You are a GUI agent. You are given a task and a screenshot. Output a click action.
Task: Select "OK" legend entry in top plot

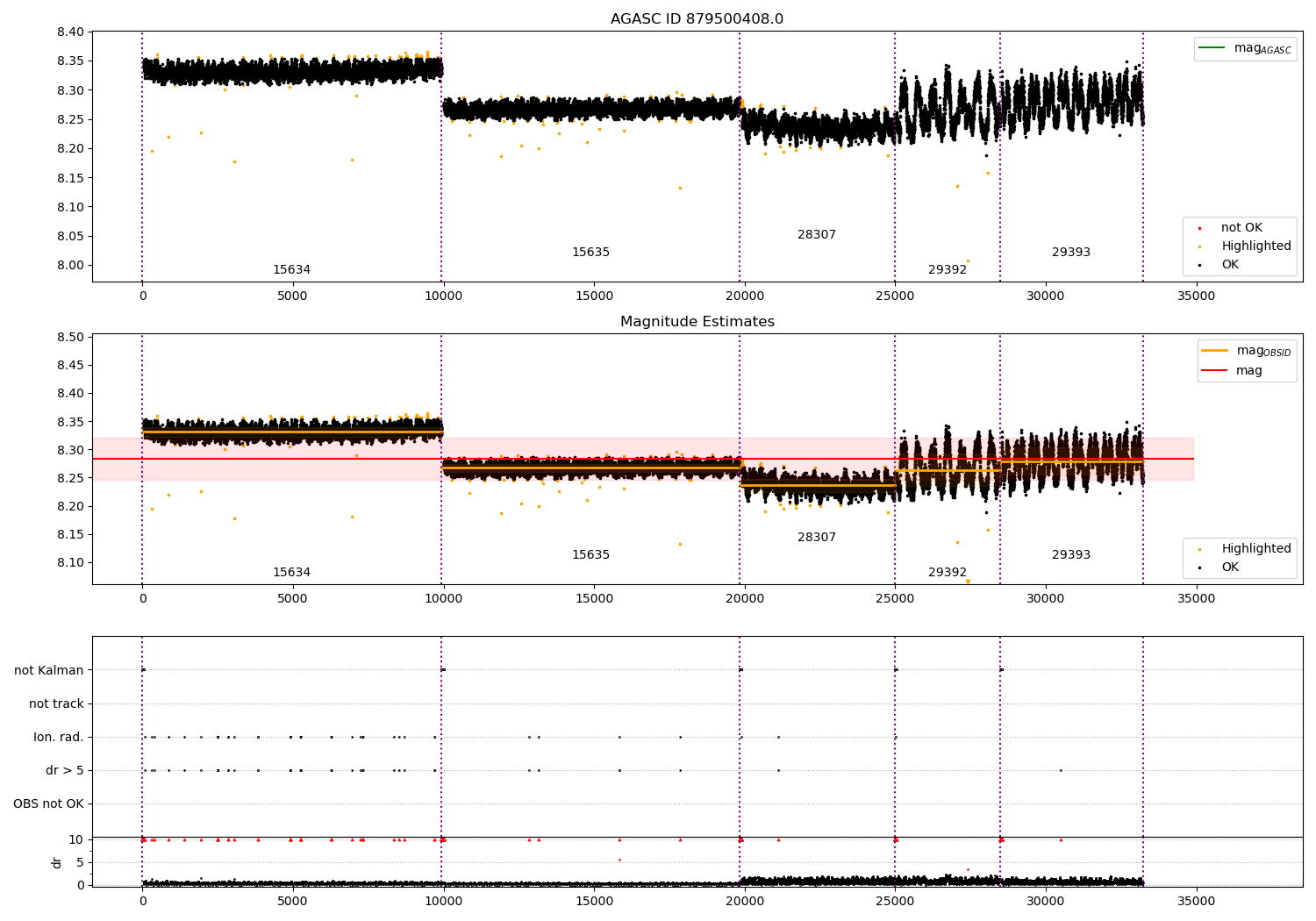click(1230, 264)
